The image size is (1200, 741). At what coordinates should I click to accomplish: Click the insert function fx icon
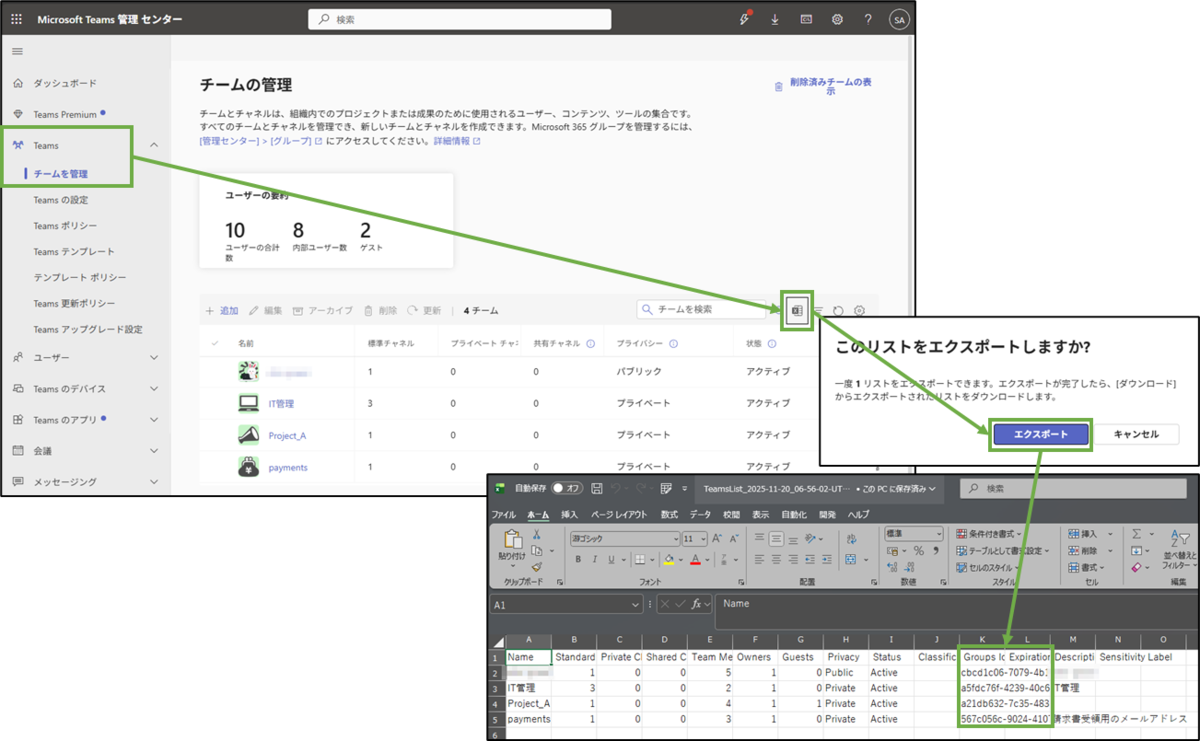(x=699, y=604)
